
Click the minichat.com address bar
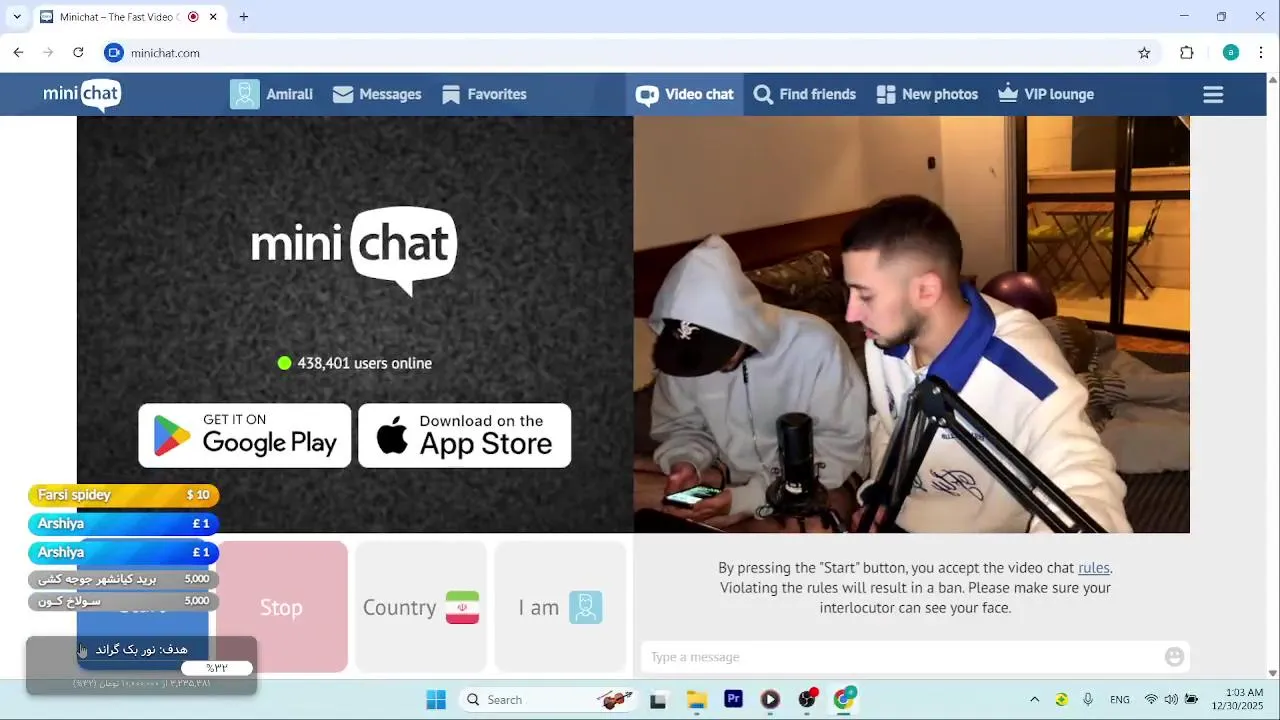[620, 53]
